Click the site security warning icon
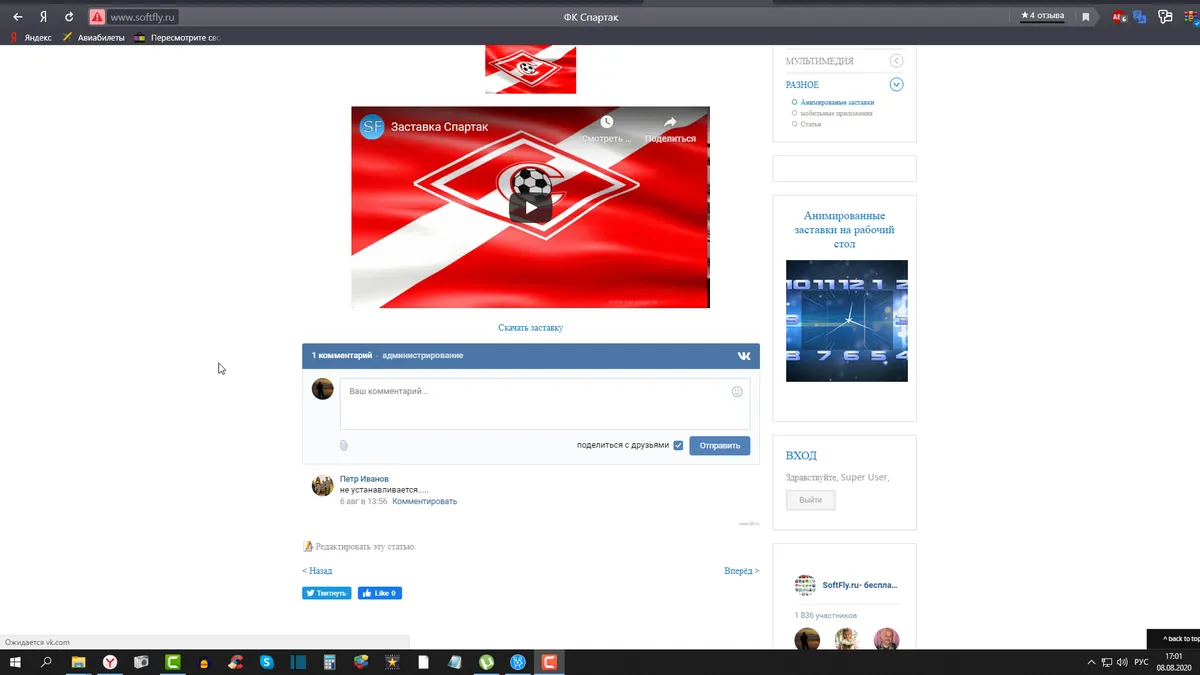The height and width of the screenshot is (675, 1200). (x=97, y=17)
